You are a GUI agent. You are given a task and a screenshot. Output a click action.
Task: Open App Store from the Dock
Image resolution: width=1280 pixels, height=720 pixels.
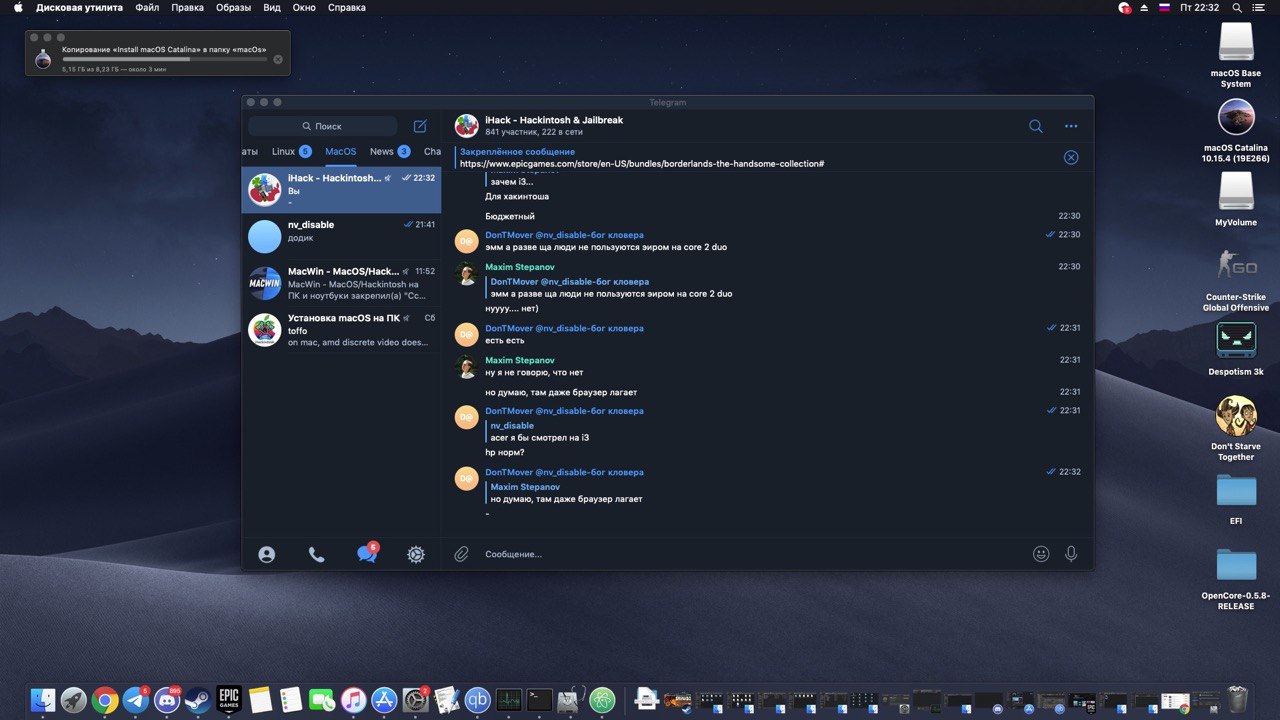tap(384, 699)
